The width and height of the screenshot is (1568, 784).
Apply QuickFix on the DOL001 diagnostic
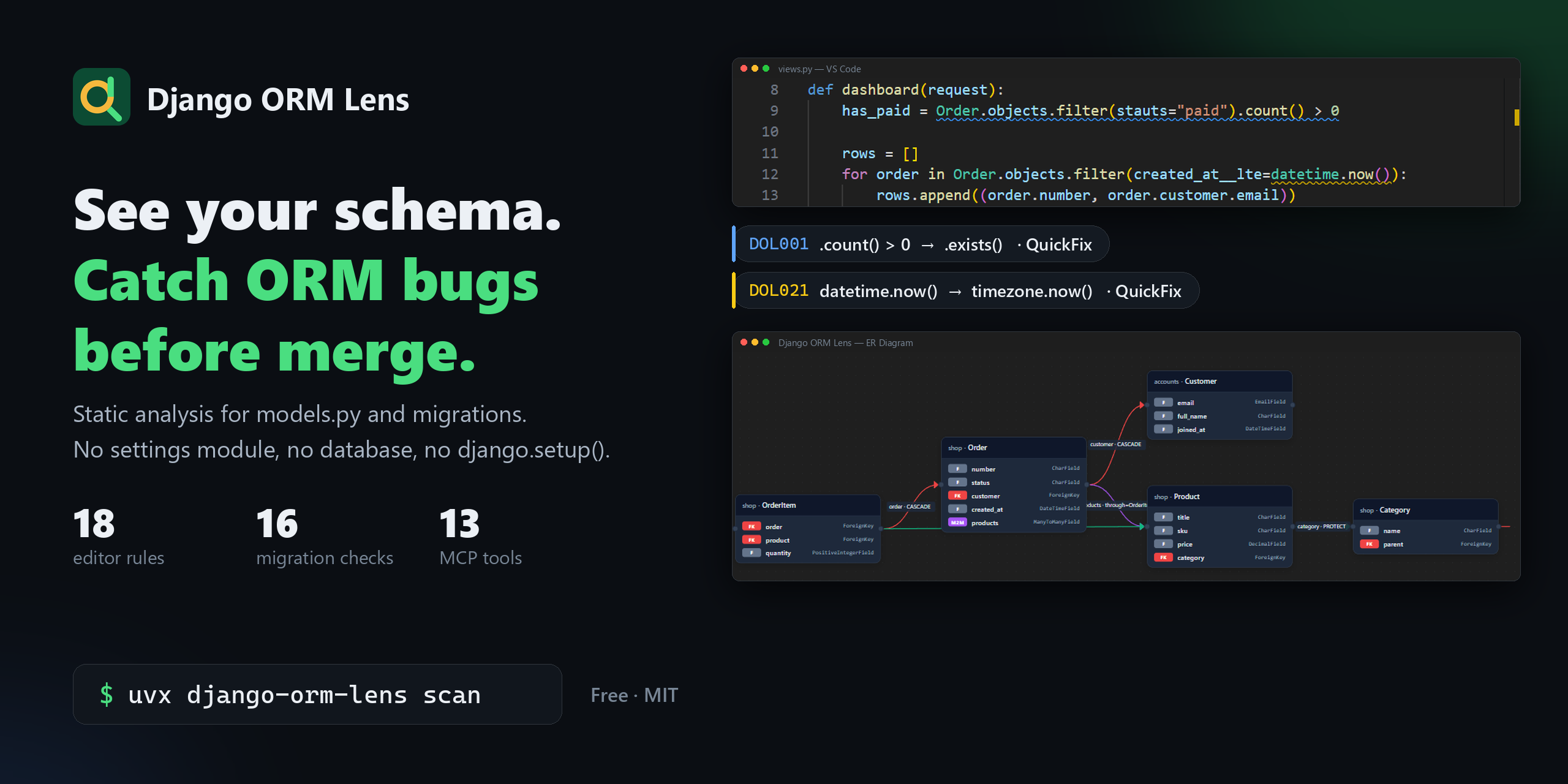(1058, 244)
